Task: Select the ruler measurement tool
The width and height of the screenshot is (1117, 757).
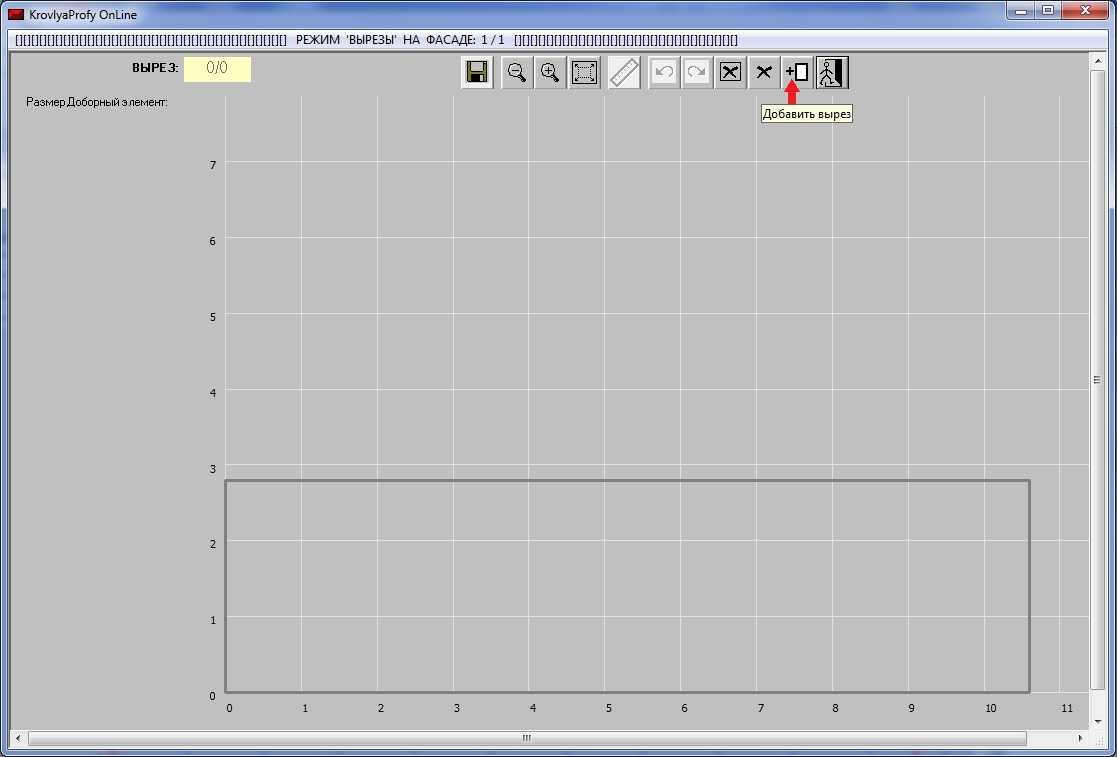Action: pyautogui.click(x=624, y=72)
